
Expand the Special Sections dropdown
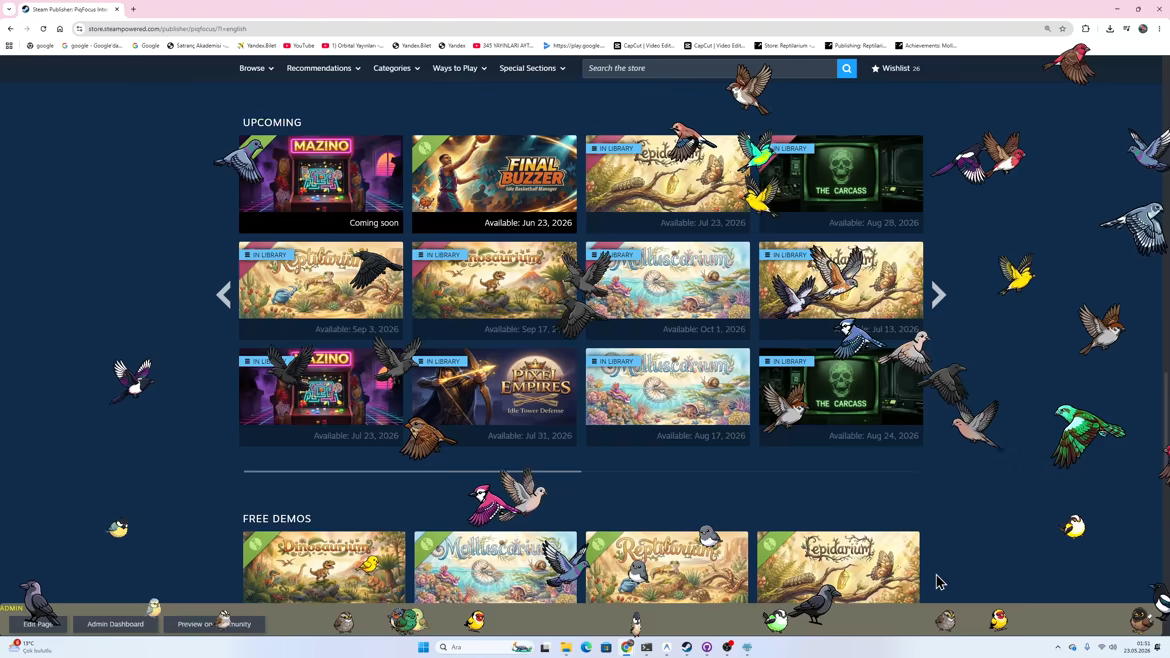coord(532,68)
